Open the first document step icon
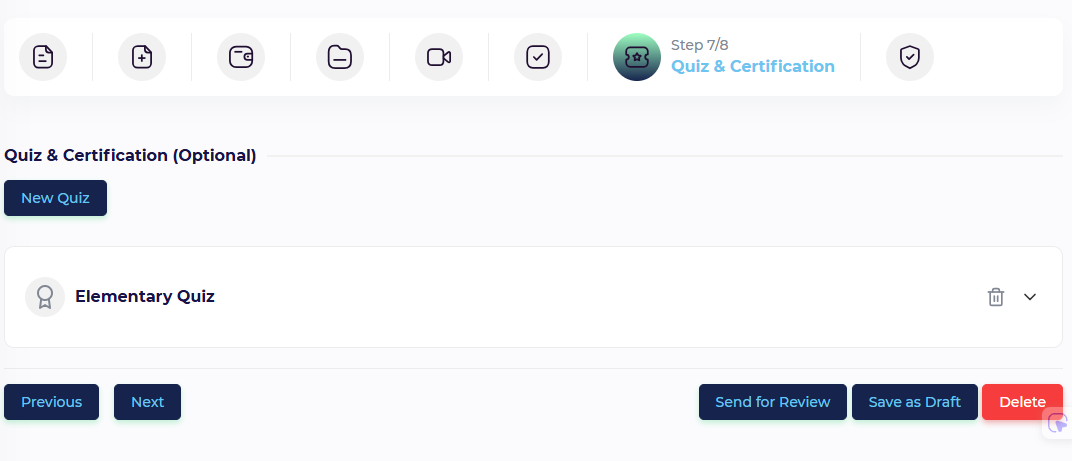This screenshot has height=461, width=1072. [x=43, y=57]
